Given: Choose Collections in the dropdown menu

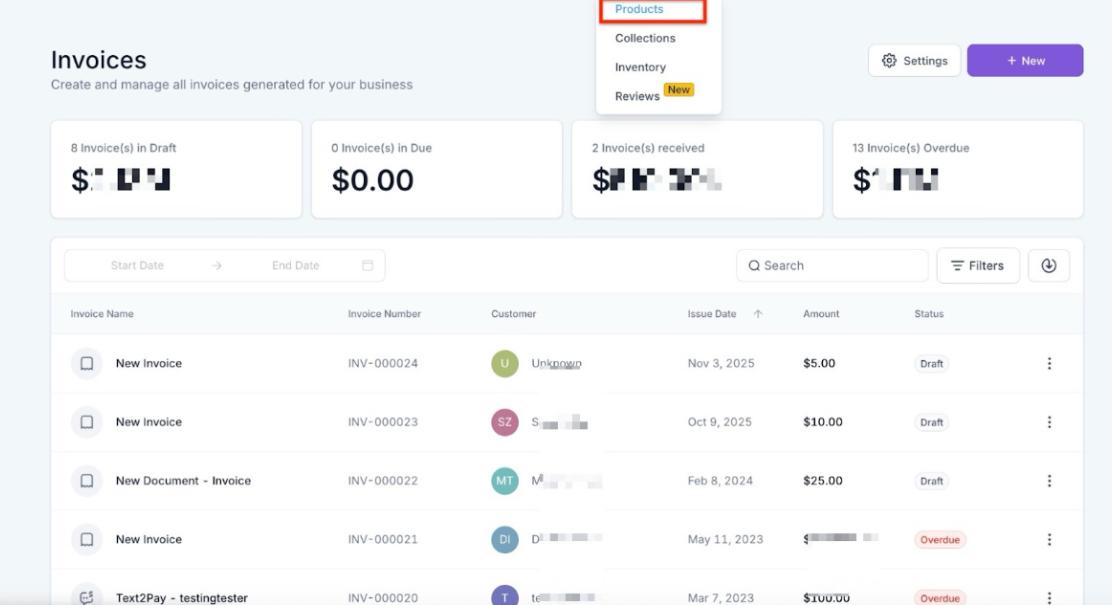Looking at the screenshot, I should pos(645,38).
